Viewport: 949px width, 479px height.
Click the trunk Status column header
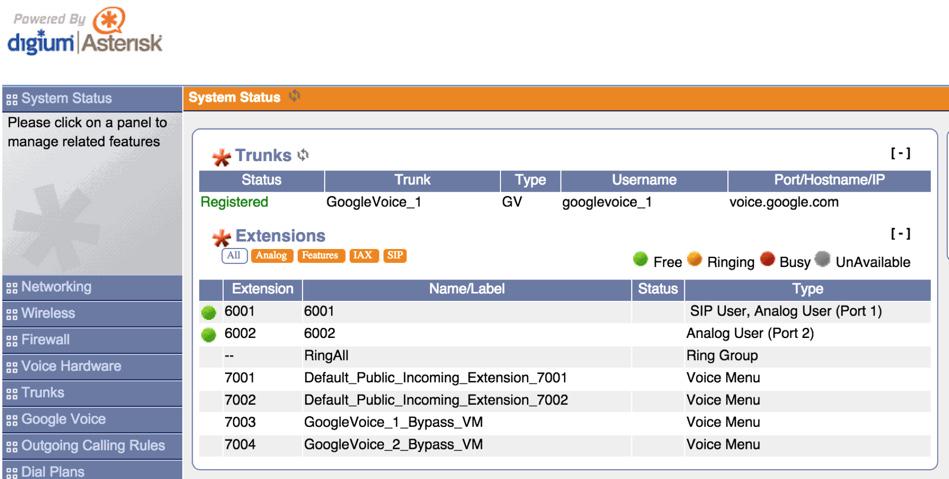click(261, 180)
